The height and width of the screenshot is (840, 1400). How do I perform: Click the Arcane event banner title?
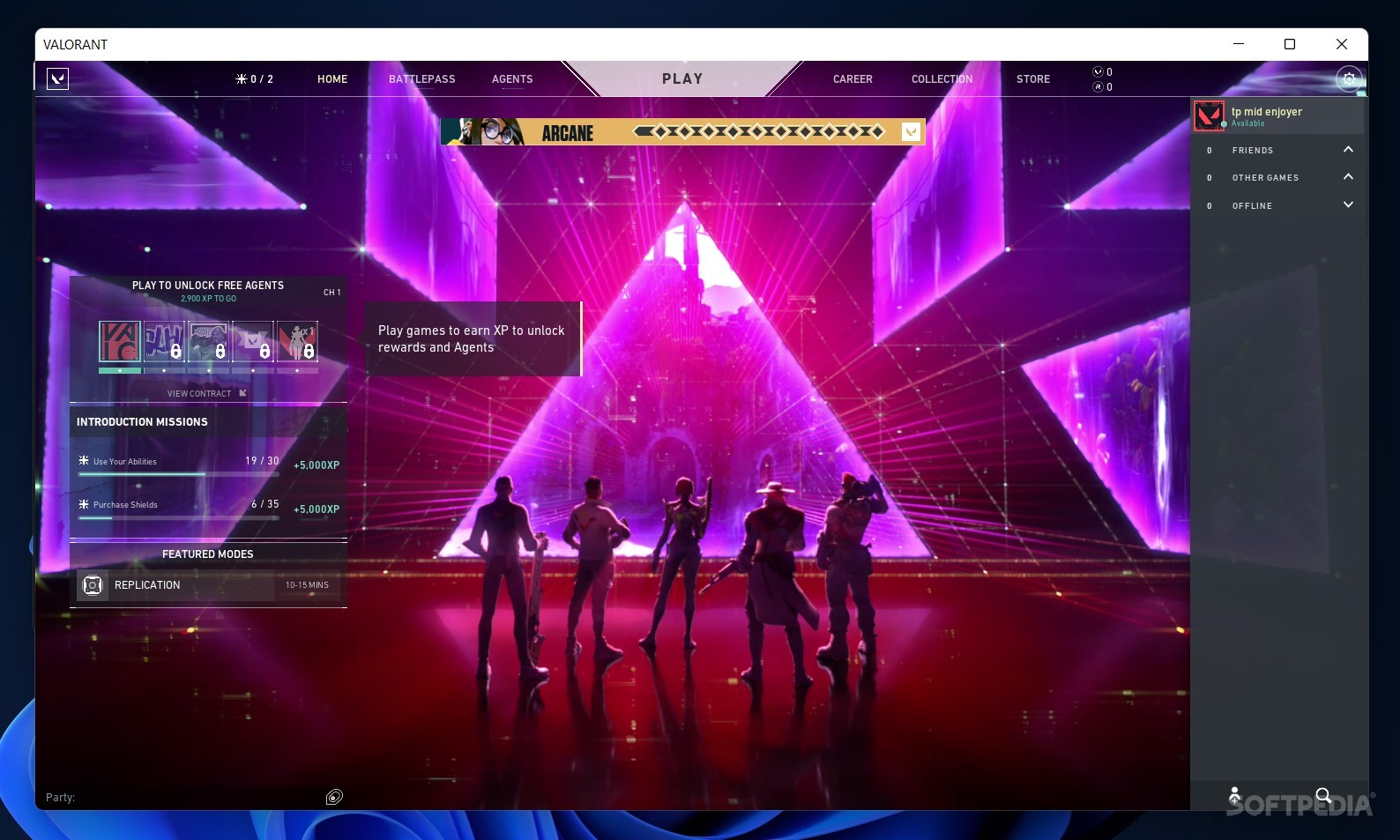point(568,133)
